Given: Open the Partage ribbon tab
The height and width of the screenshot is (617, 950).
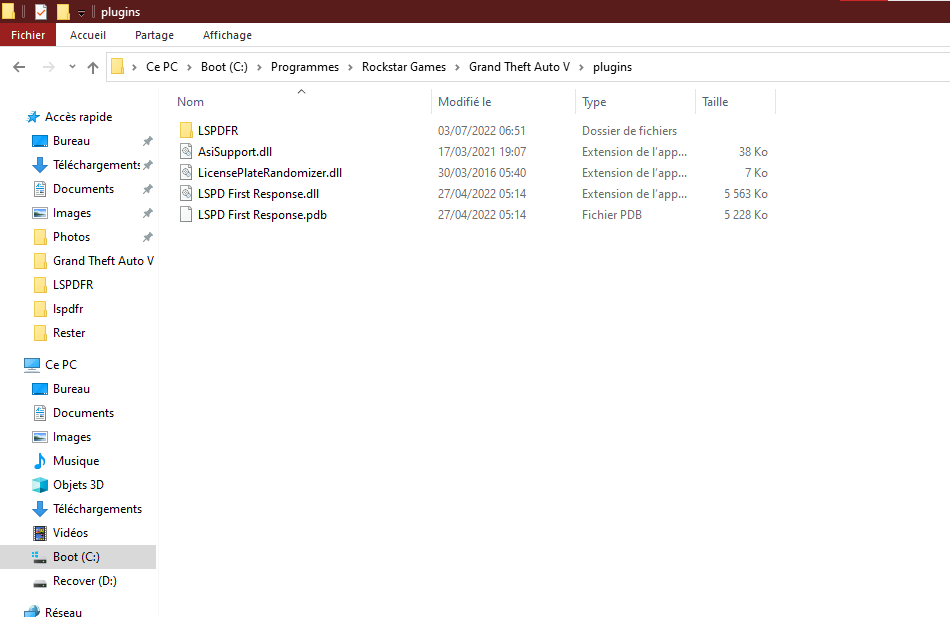Looking at the screenshot, I should click(154, 35).
